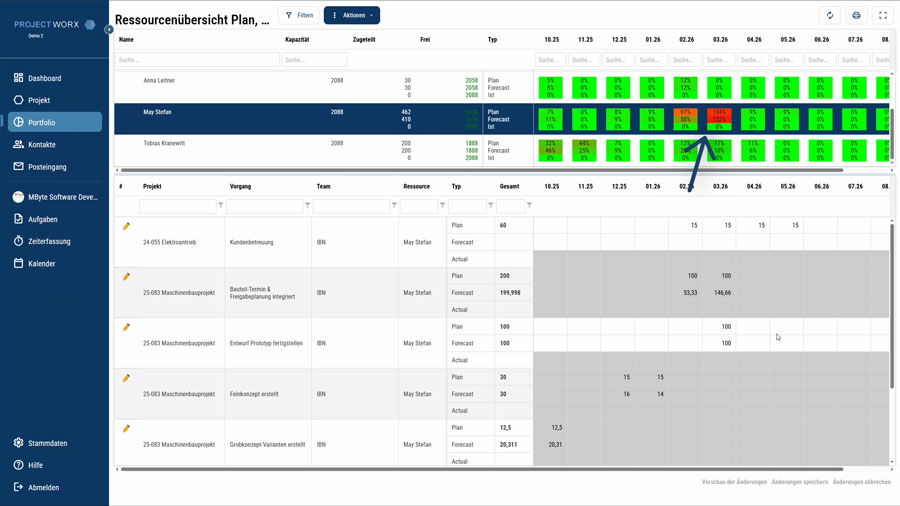Viewport: 900px width, 506px height.
Task: Click the refresh icon in the top toolbar
Action: (x=829, y=15)
